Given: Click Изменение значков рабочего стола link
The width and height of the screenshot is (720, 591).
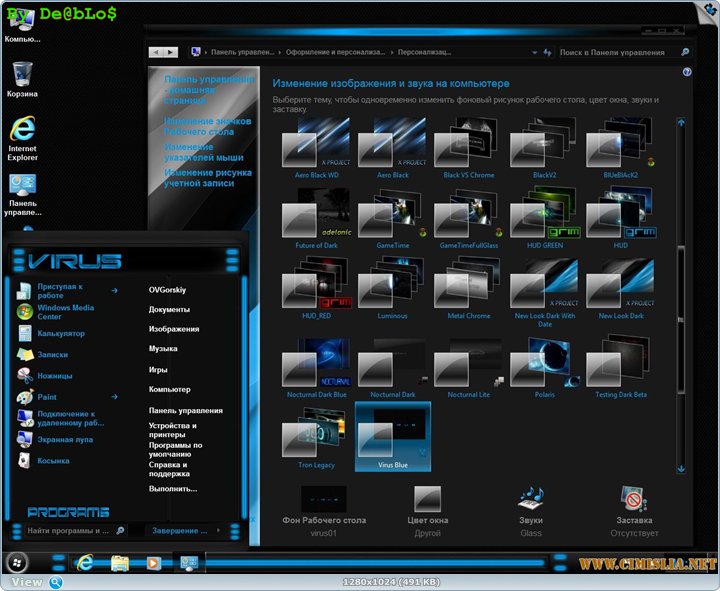Looking at the screenshot, I should tap(207, 126).
